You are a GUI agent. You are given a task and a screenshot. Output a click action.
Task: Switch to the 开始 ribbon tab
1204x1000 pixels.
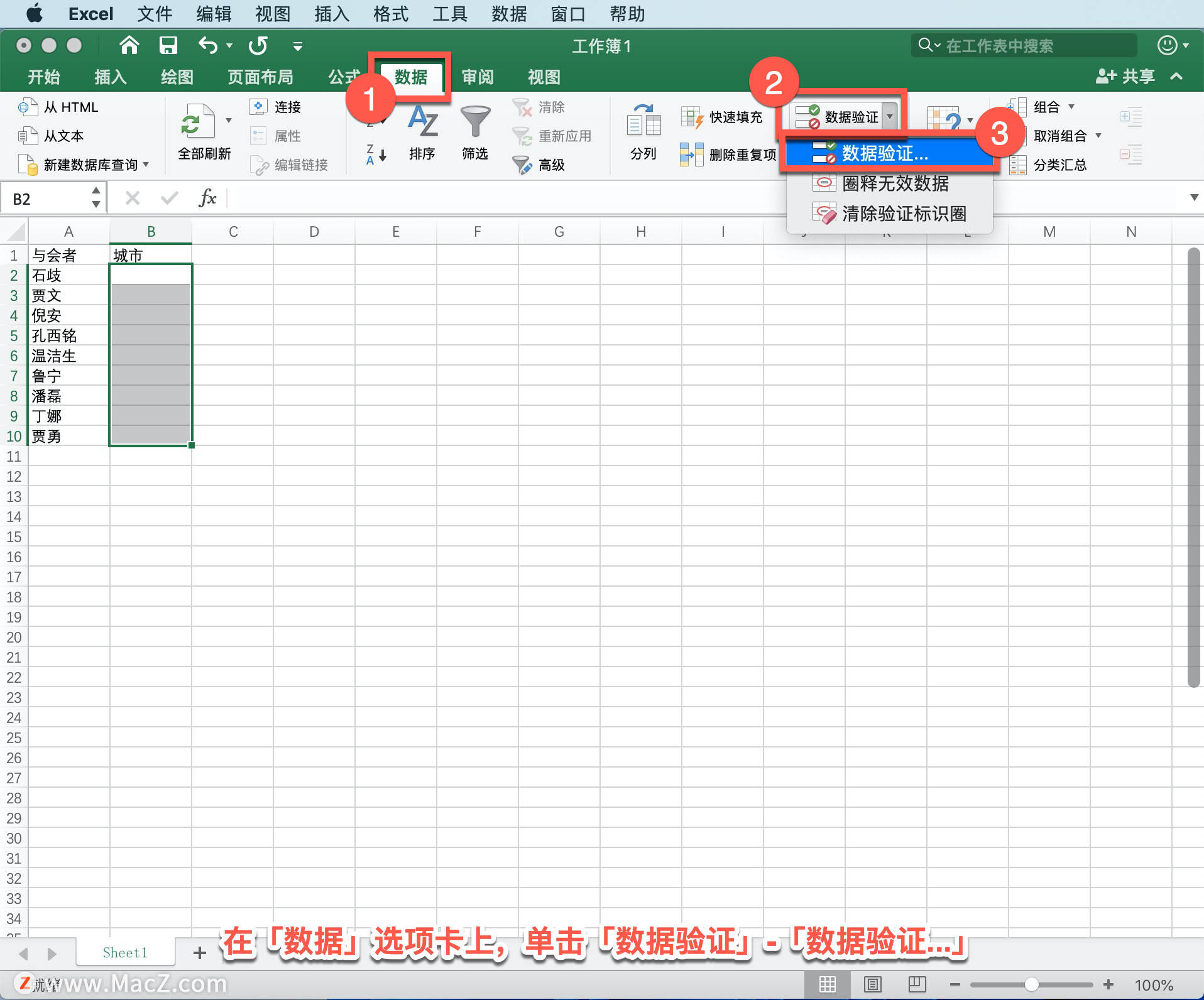tap(43, 76)
